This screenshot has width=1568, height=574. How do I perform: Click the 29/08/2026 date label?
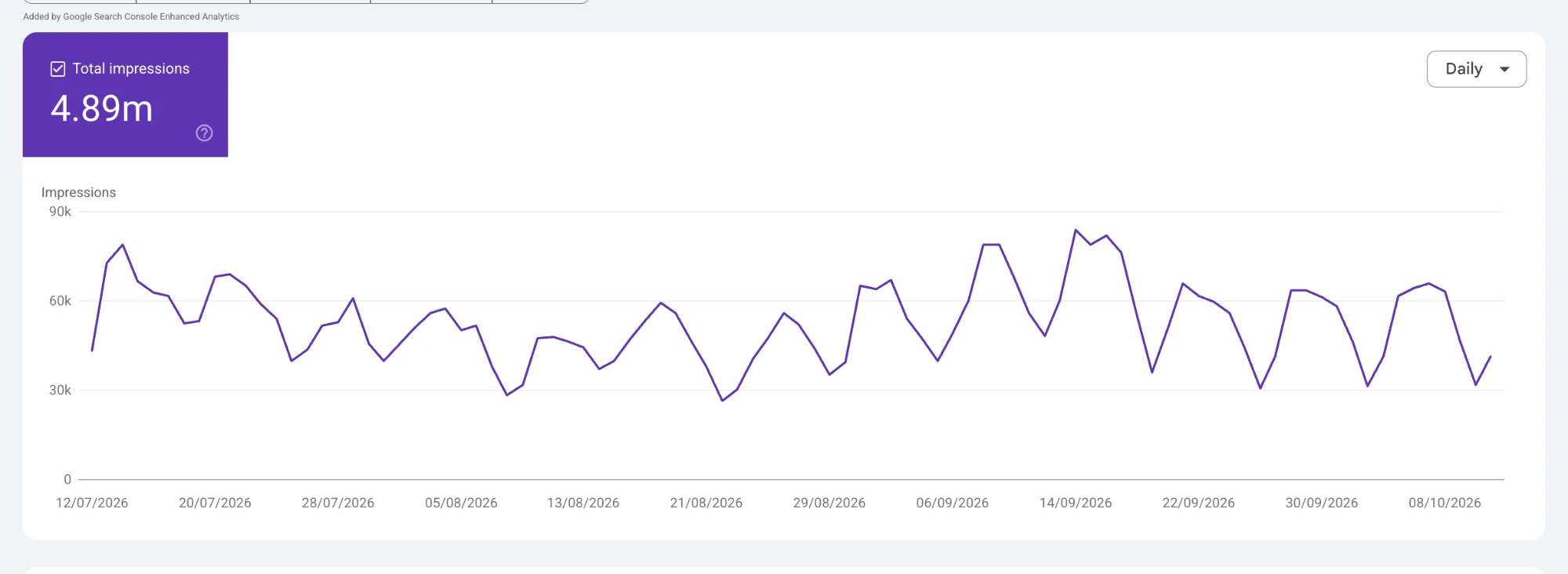[x=829, y=503]
